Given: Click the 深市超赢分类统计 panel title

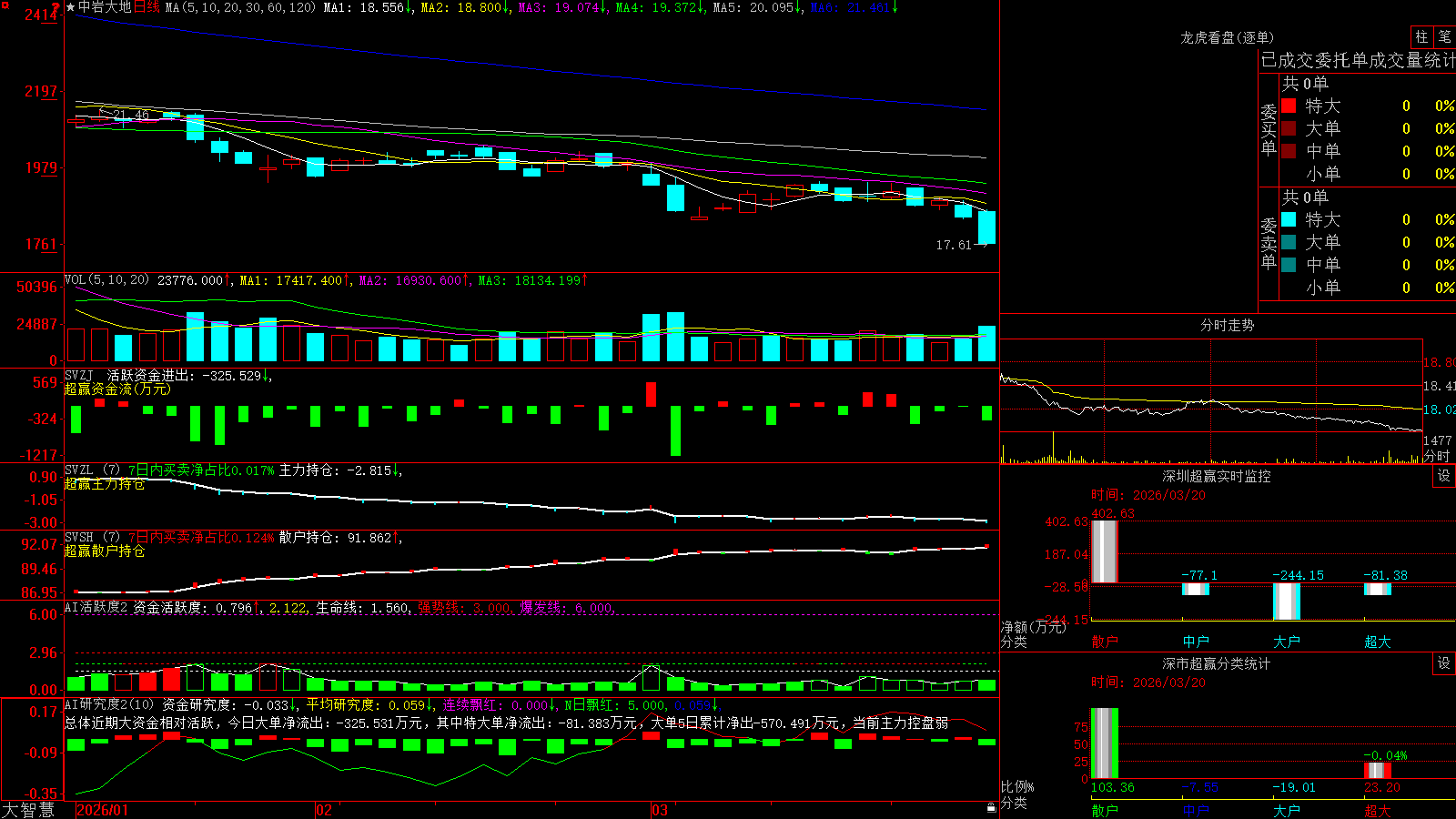Looking at the screenshot, I should (x=1216, y=663).
